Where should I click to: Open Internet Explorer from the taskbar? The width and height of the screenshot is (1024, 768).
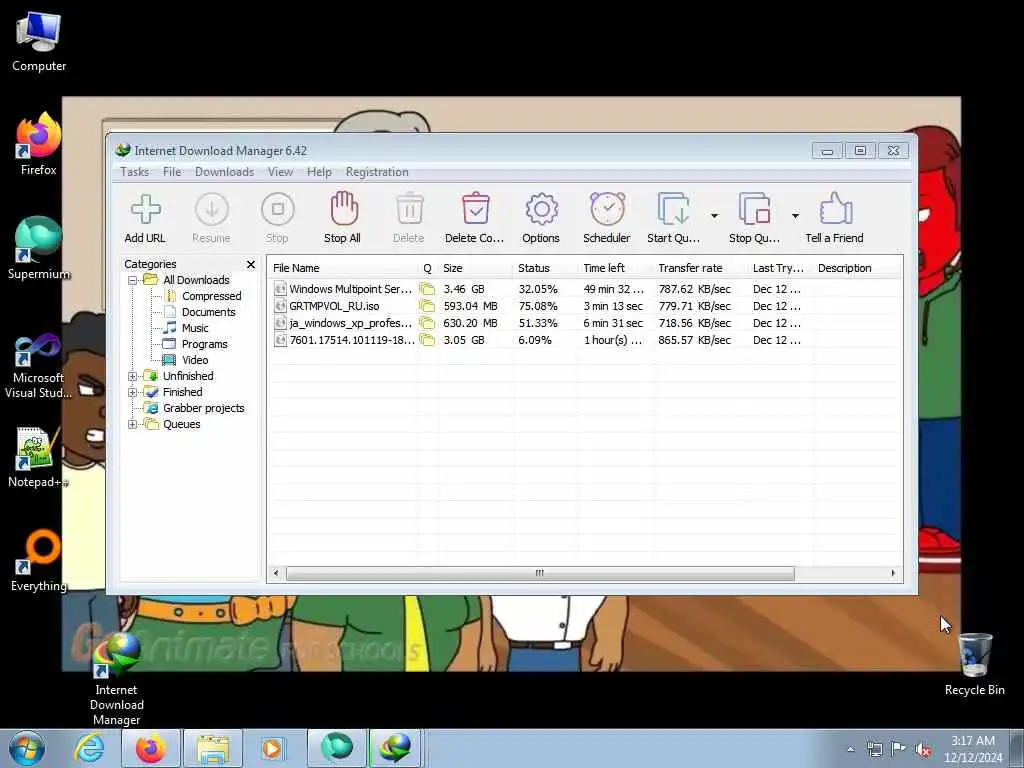coord(89,748)
